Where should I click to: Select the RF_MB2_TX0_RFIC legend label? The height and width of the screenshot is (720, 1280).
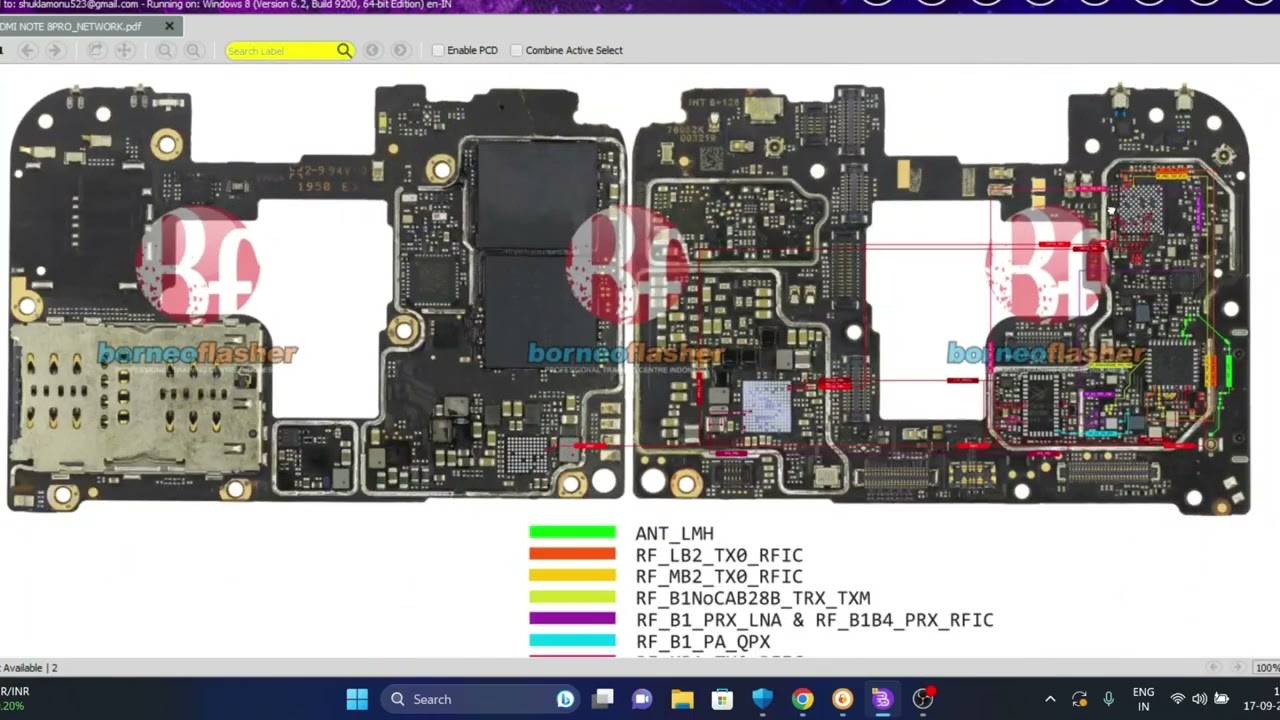point(719,577)
